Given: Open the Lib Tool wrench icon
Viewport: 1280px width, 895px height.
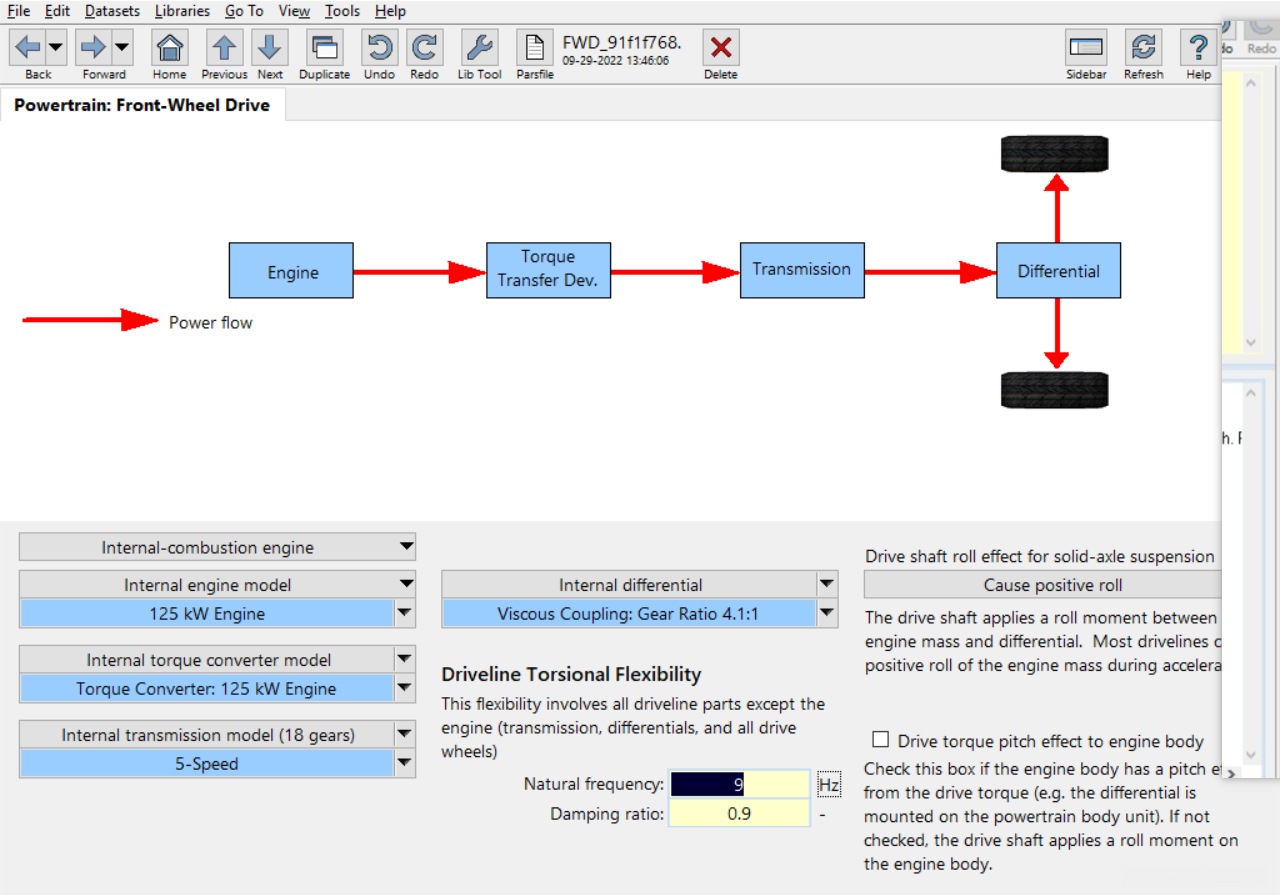Looking at the screenshot, I should pyautogui.click(x=479, y=47).
